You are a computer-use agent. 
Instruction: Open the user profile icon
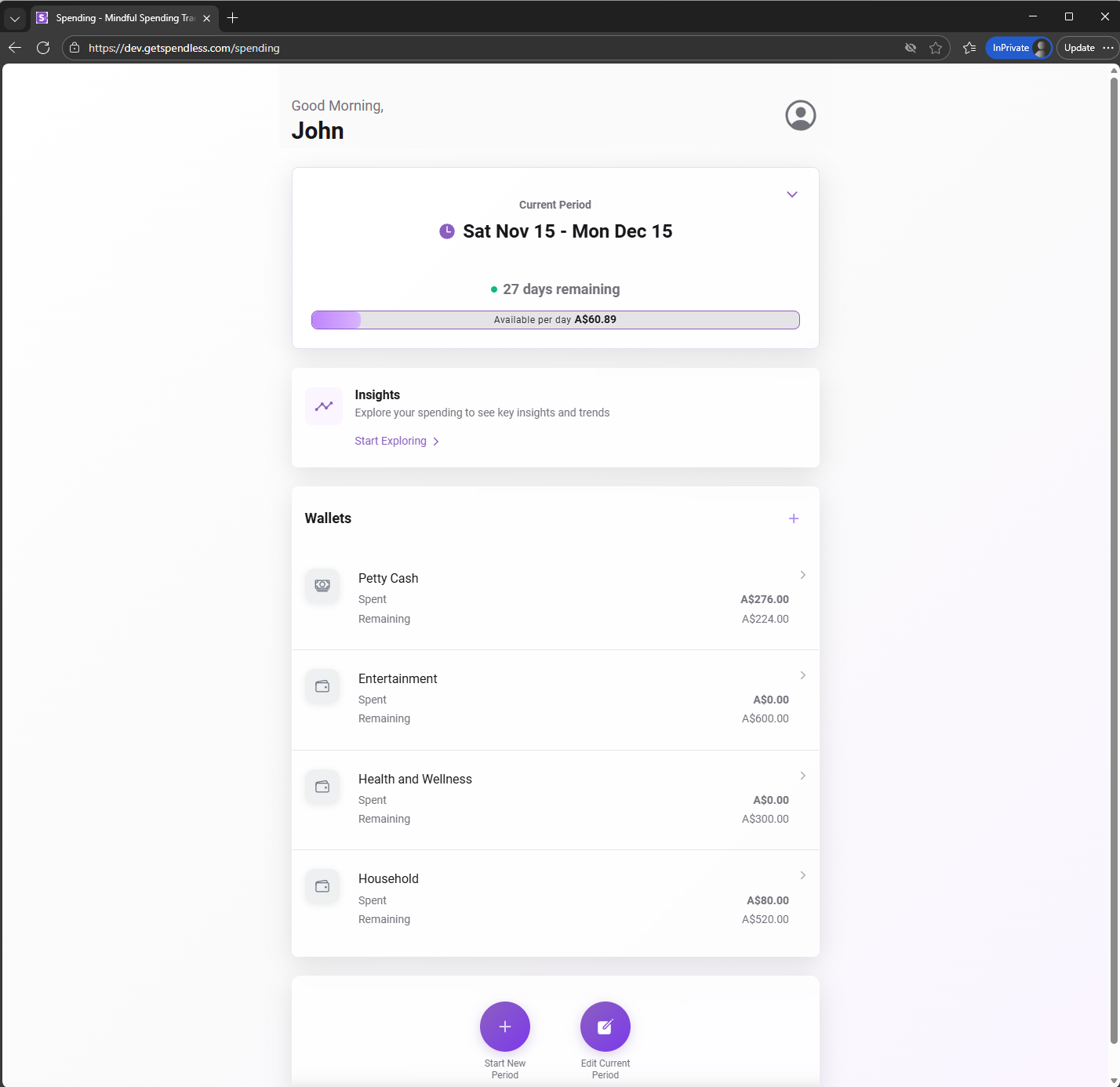(x=800, y=115)
